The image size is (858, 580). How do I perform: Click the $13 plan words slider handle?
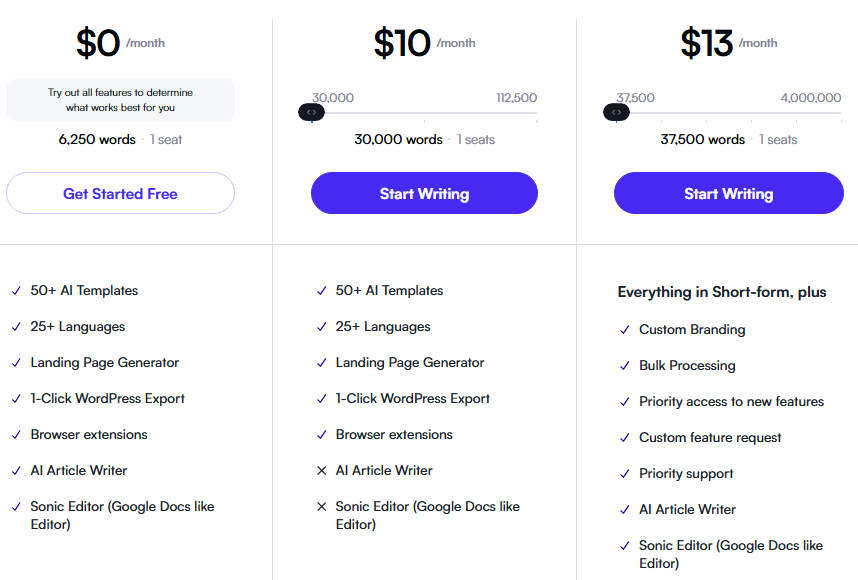click(x=616, y=112)
